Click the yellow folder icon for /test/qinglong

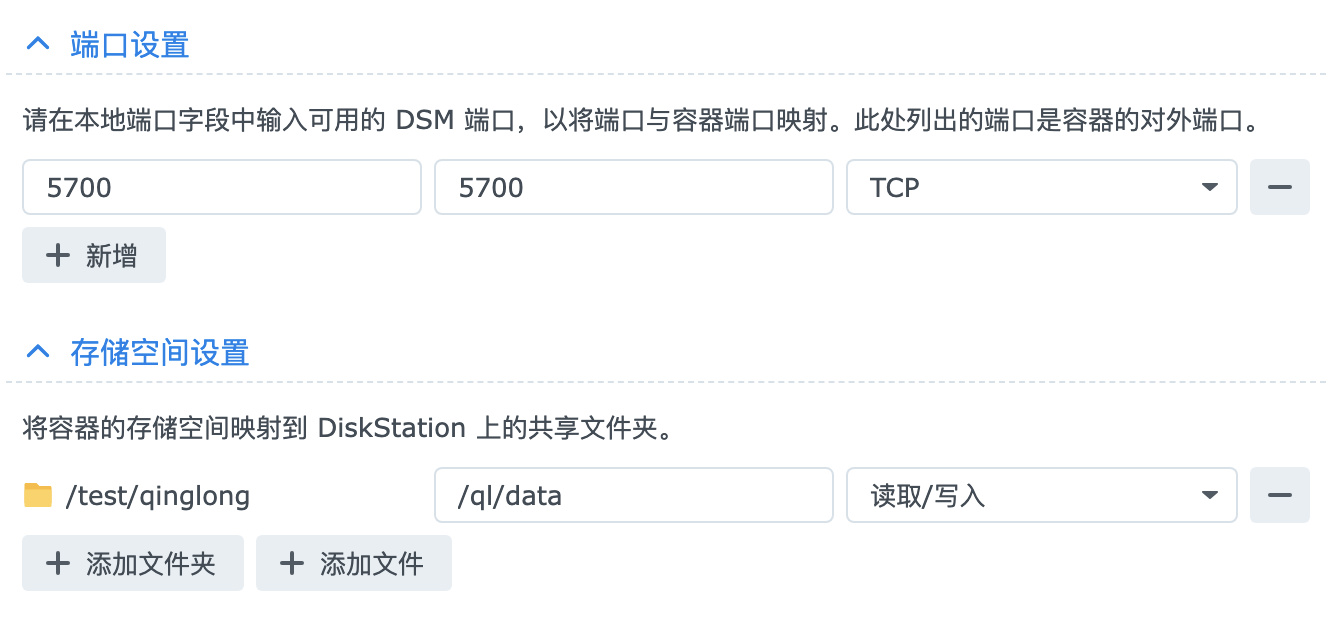pos(38,495)
